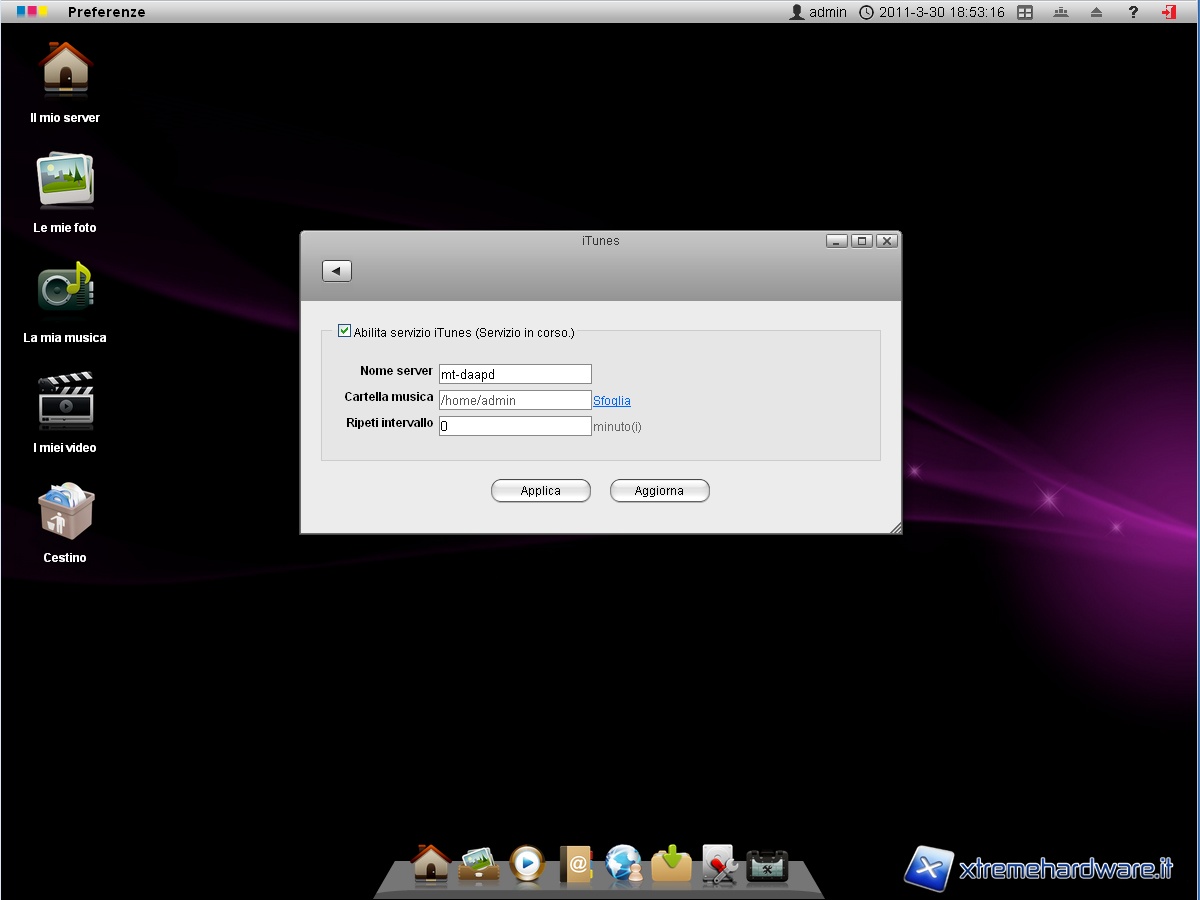This screenshot has width=1200, height=900.
Task: Open the address book dock icon
Action: (576, 863)
